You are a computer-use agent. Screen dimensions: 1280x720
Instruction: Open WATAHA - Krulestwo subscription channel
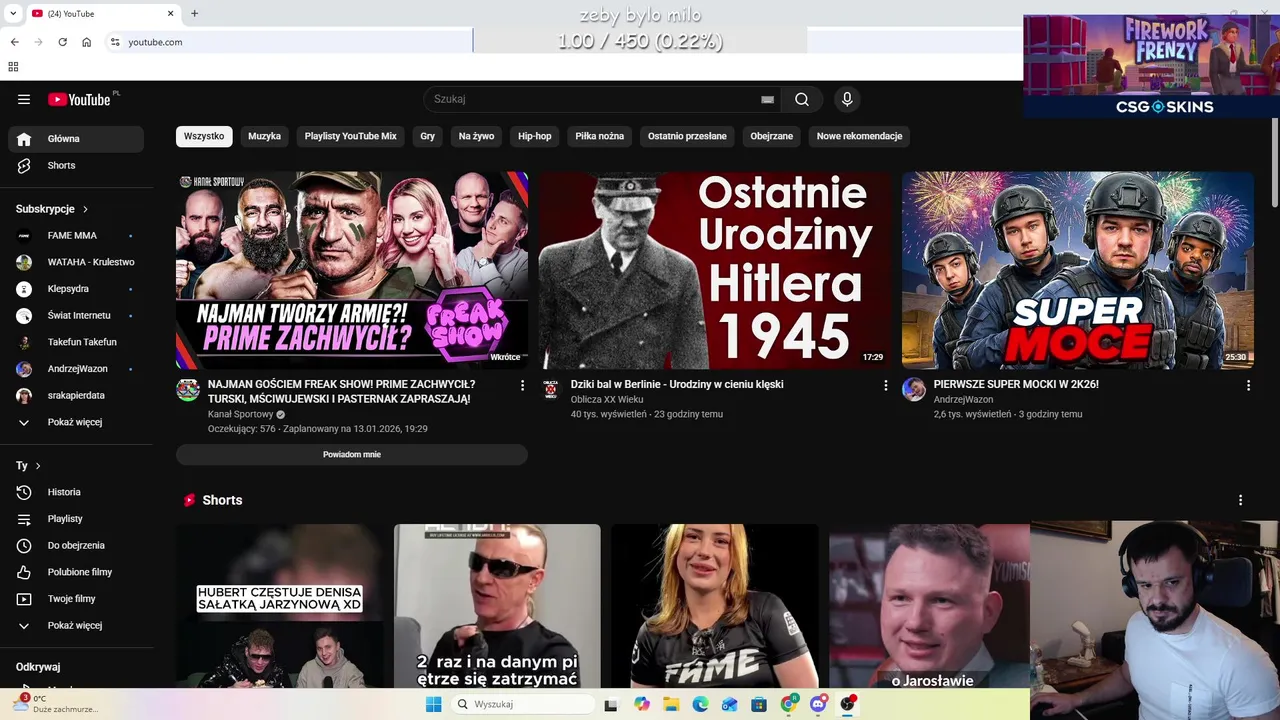(x=76, y=262)
